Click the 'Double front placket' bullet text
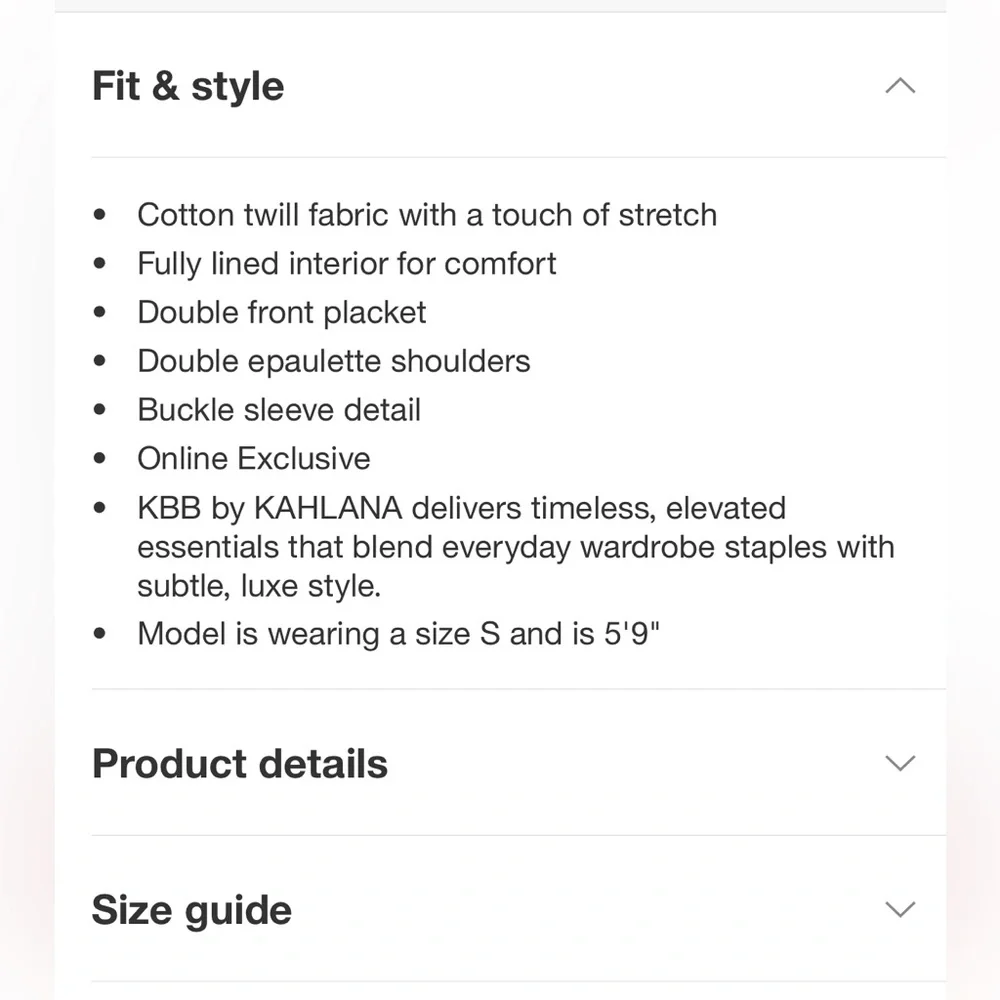The image size is (1000, 1000). click(281, 313)
